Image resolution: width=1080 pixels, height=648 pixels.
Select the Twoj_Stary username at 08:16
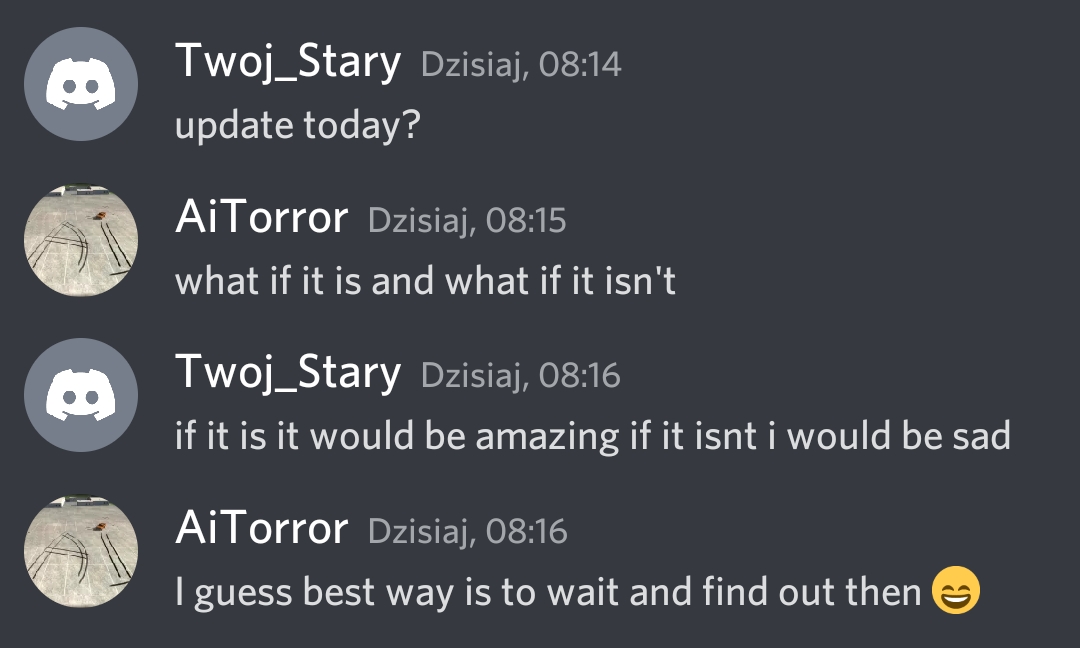[x=288, y=373]
